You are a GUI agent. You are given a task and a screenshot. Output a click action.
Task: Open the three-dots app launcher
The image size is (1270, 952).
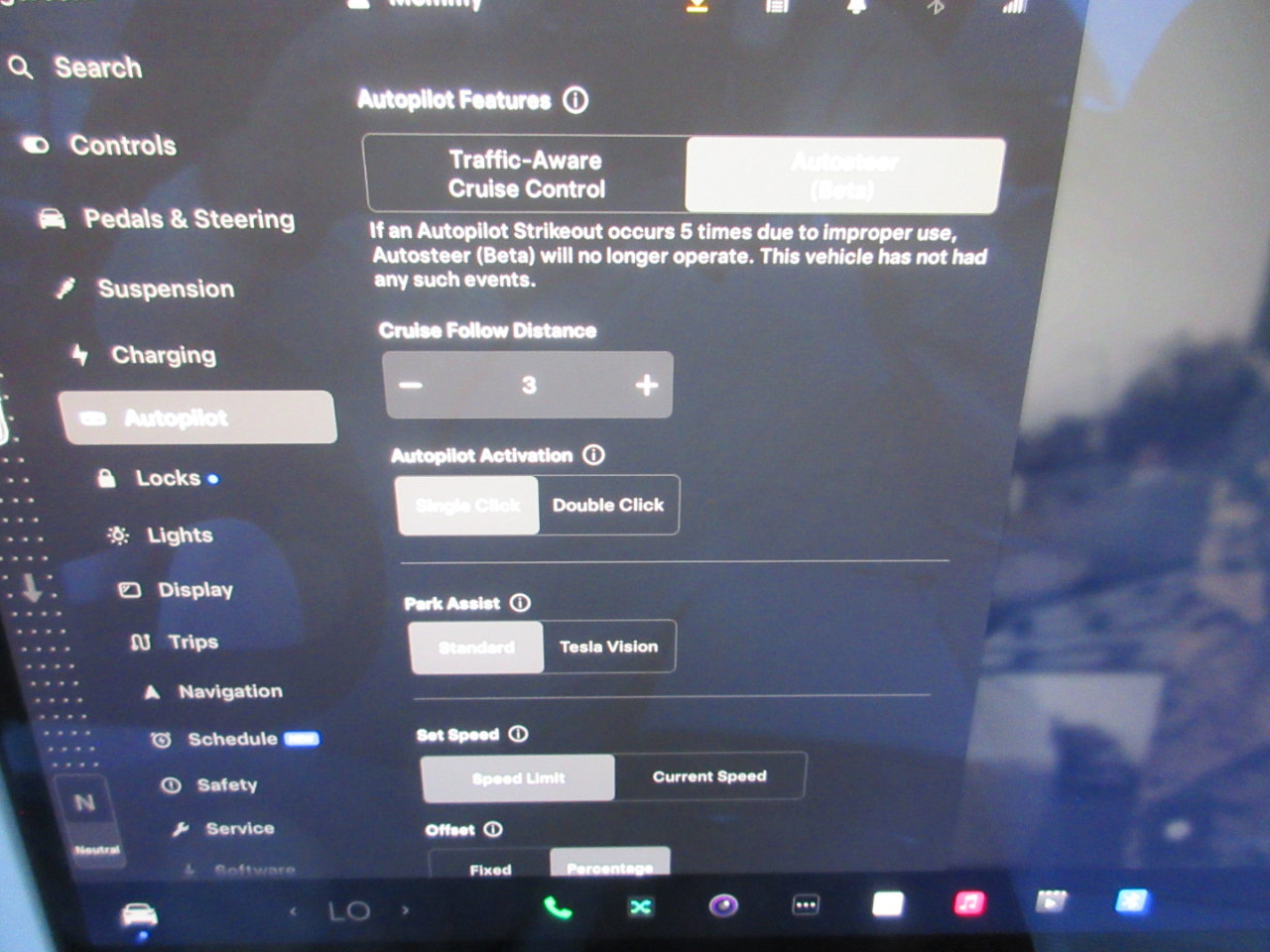point(806,905)
